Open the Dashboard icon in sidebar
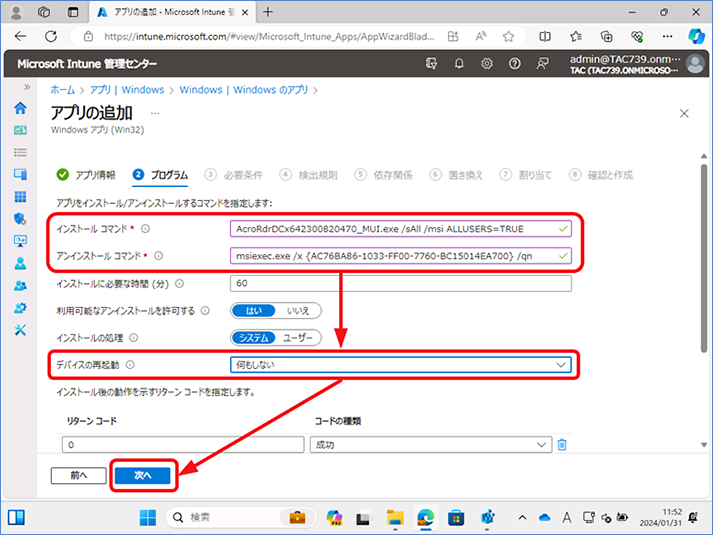 (20, 130)
